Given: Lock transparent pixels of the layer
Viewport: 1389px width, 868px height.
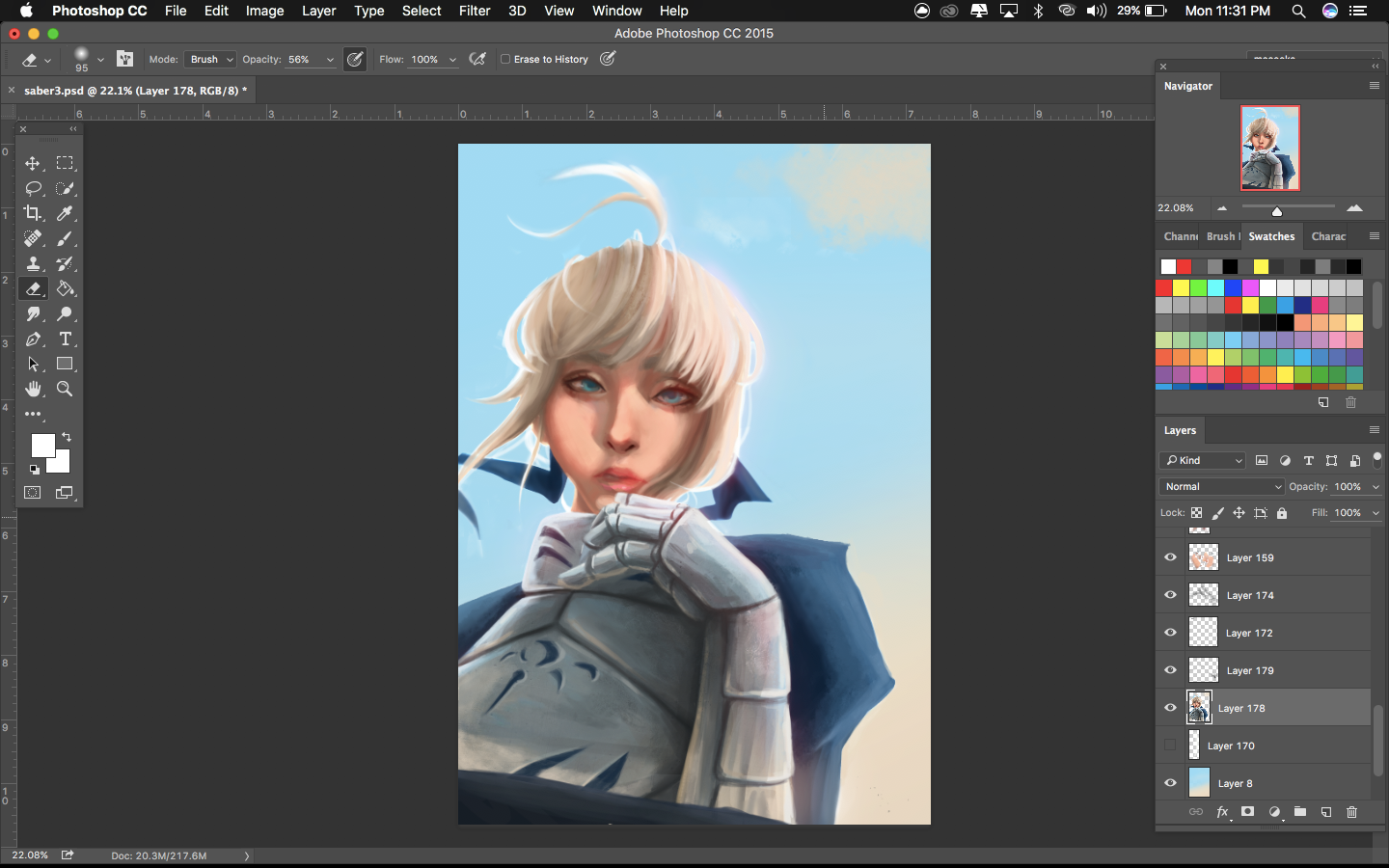Looking at the screenshot, I should (x=1196, y=513).
